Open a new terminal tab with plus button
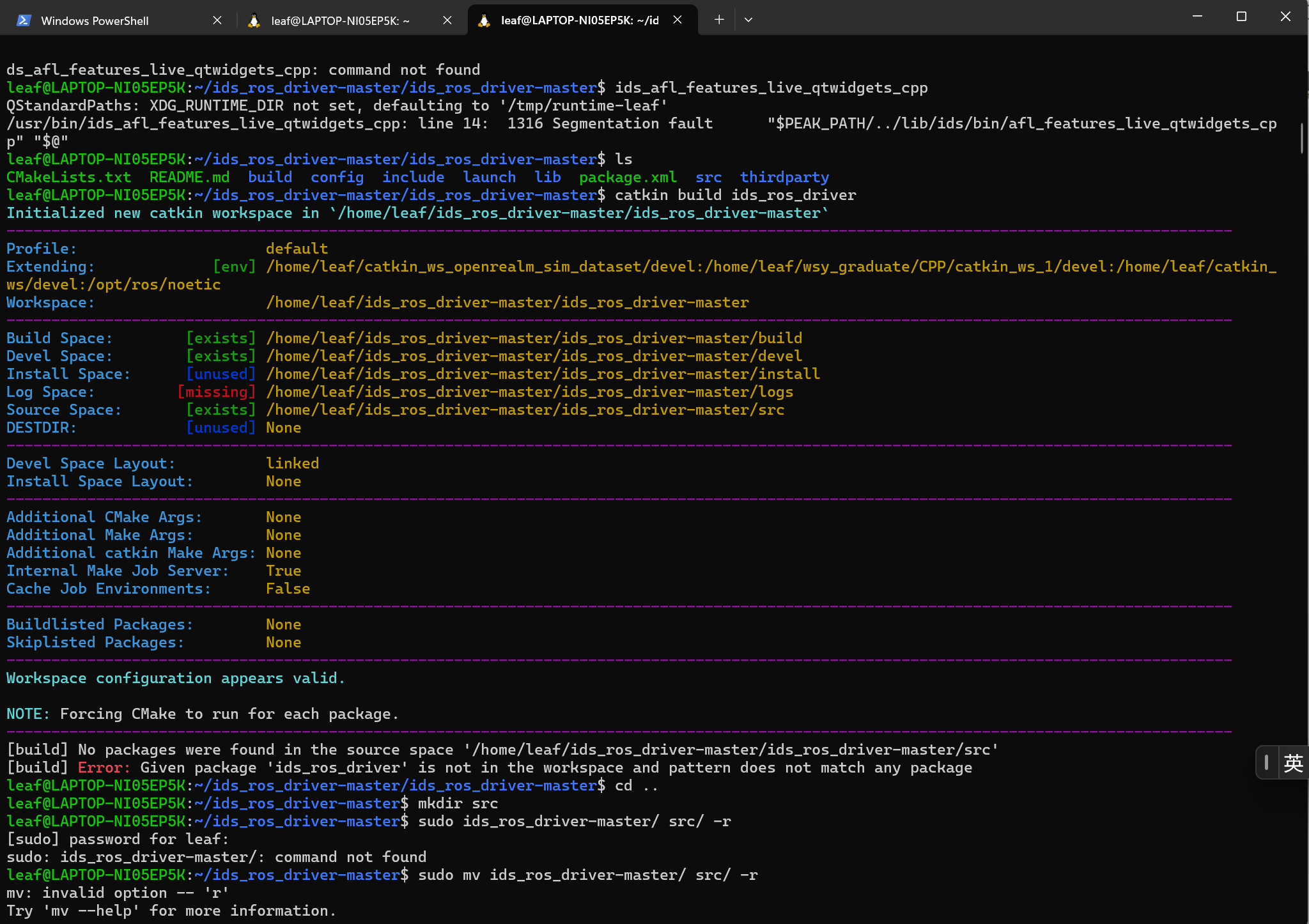This screenshot has width=1309, height=924. coord(719,20)
